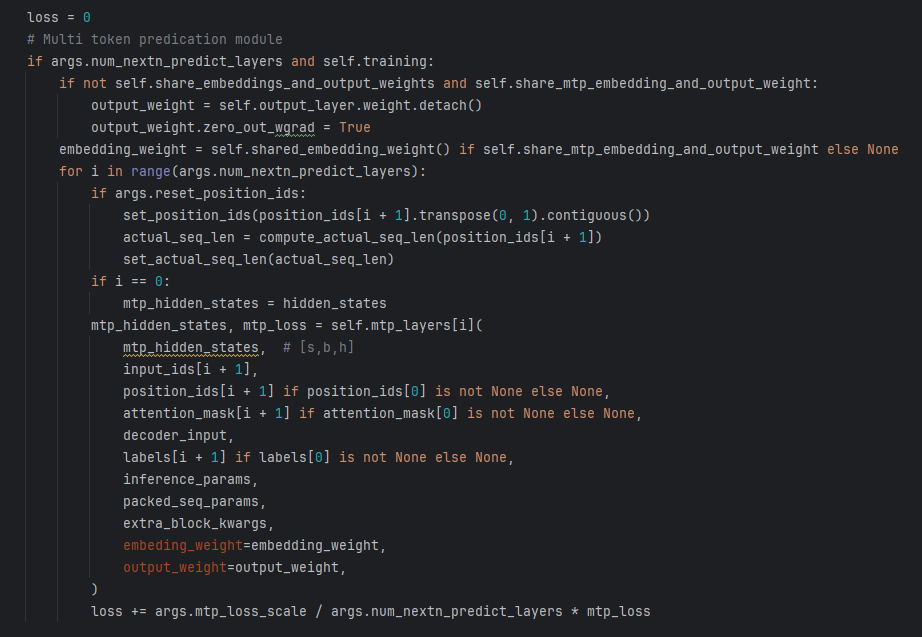Click the '# Multi token predication module' comment
Viewport: 922px width, 637px height.
155,39
